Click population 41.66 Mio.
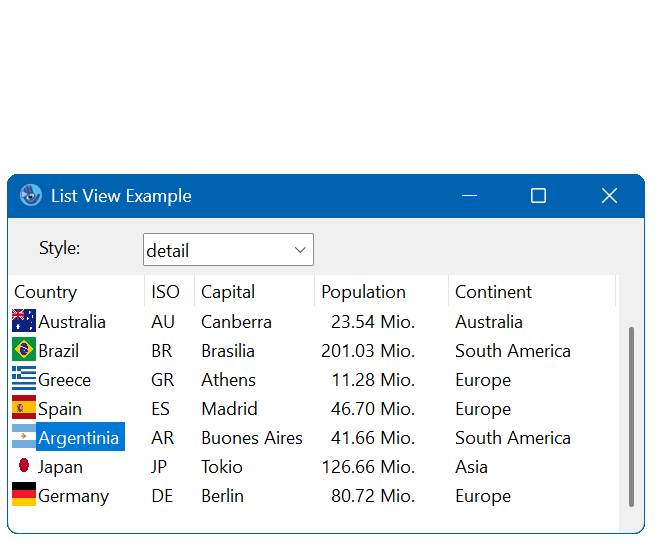The width and height of the screenshot is (664, 550). coord(373,438)
